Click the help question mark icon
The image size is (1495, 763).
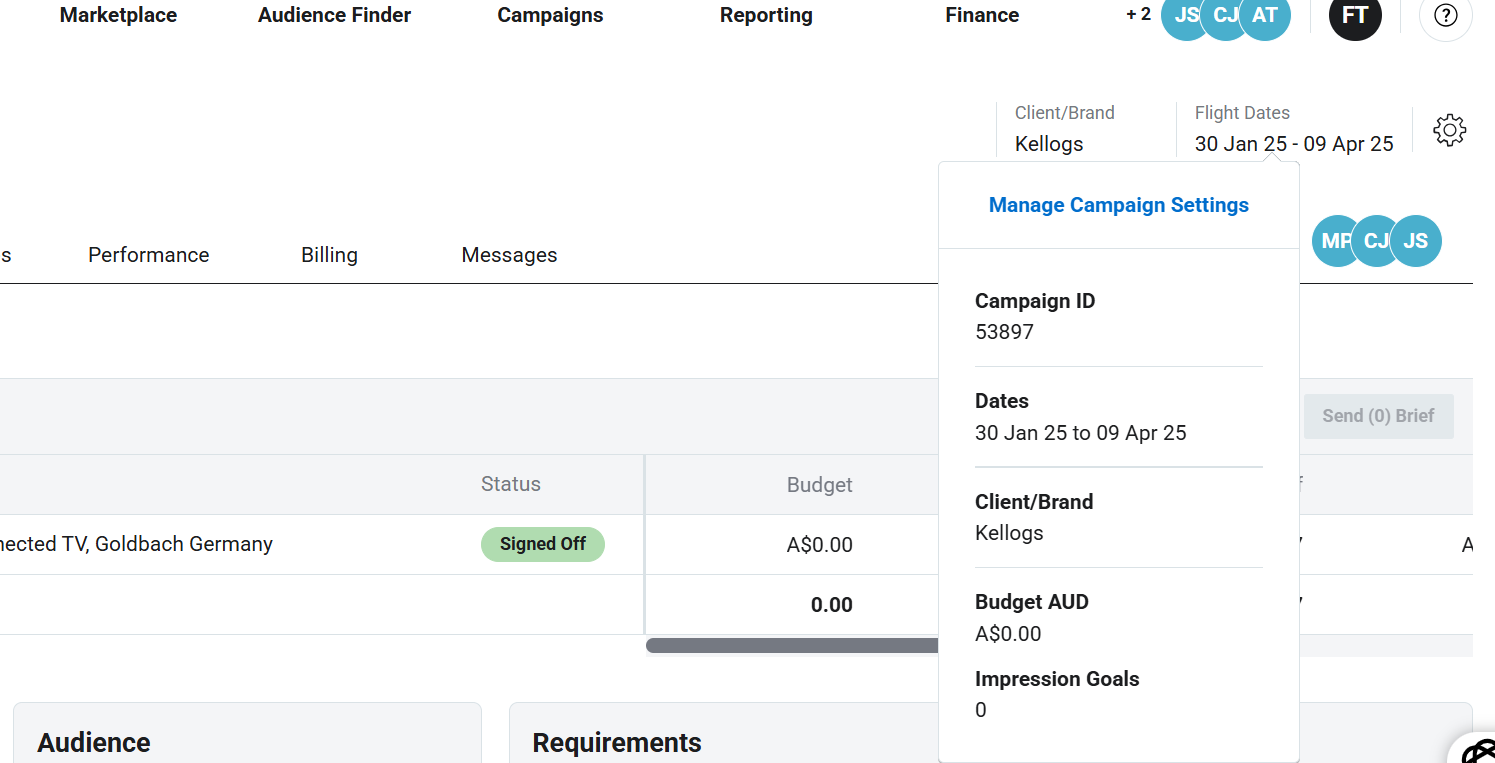1445,16
